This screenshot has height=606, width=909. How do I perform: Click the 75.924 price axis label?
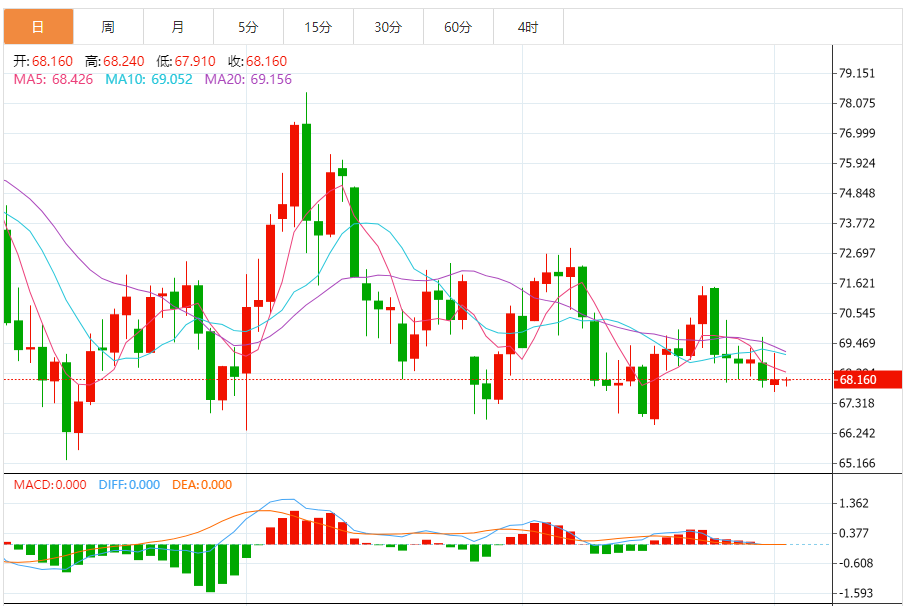(x=857, y=163)
